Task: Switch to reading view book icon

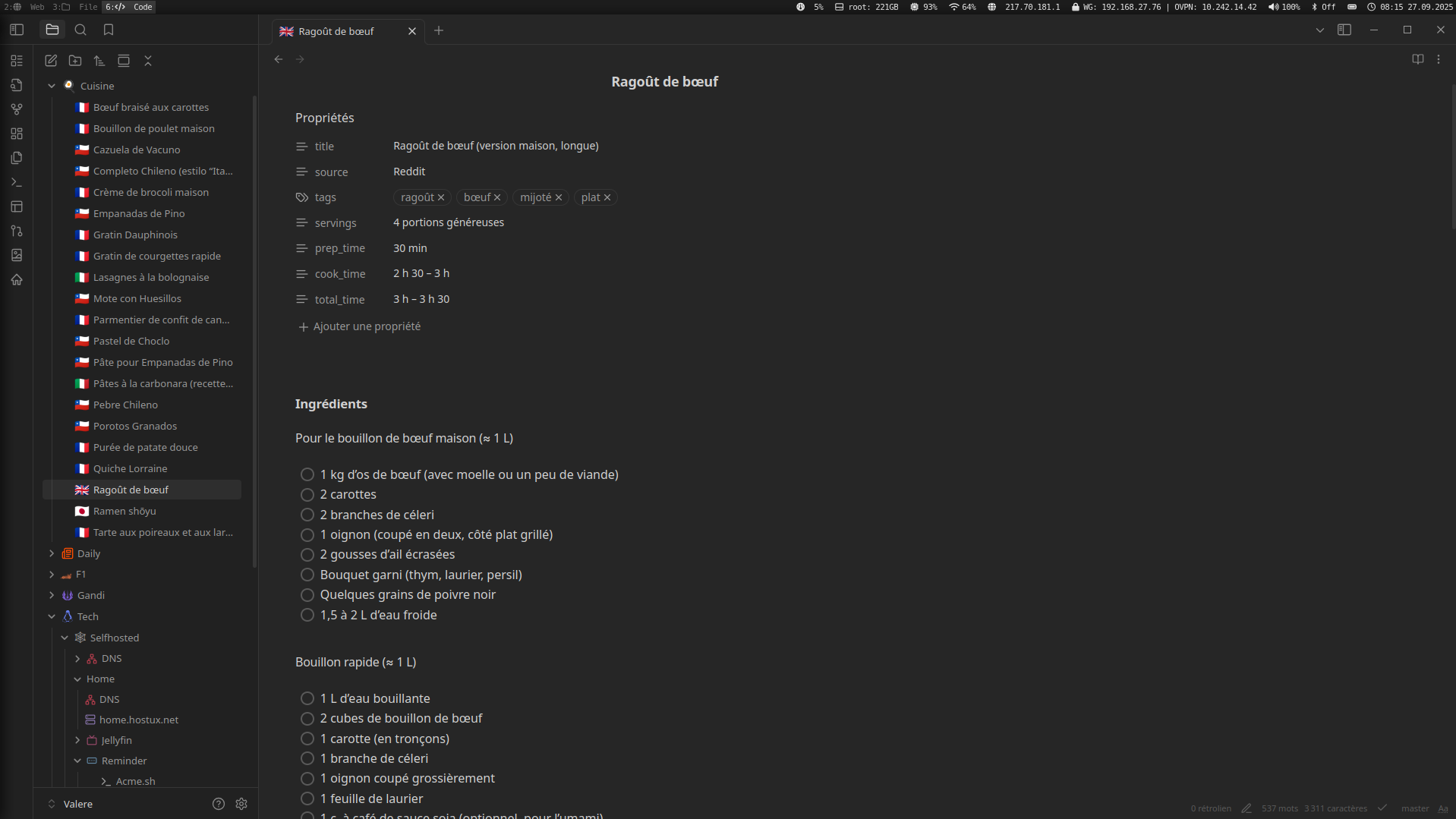Action: pos(1417,59)
